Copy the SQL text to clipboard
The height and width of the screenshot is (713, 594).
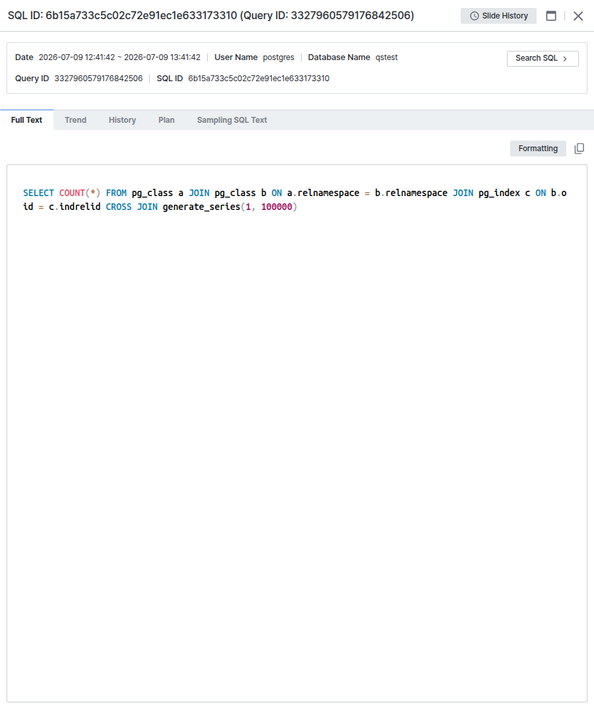click(x=579, y=148)
